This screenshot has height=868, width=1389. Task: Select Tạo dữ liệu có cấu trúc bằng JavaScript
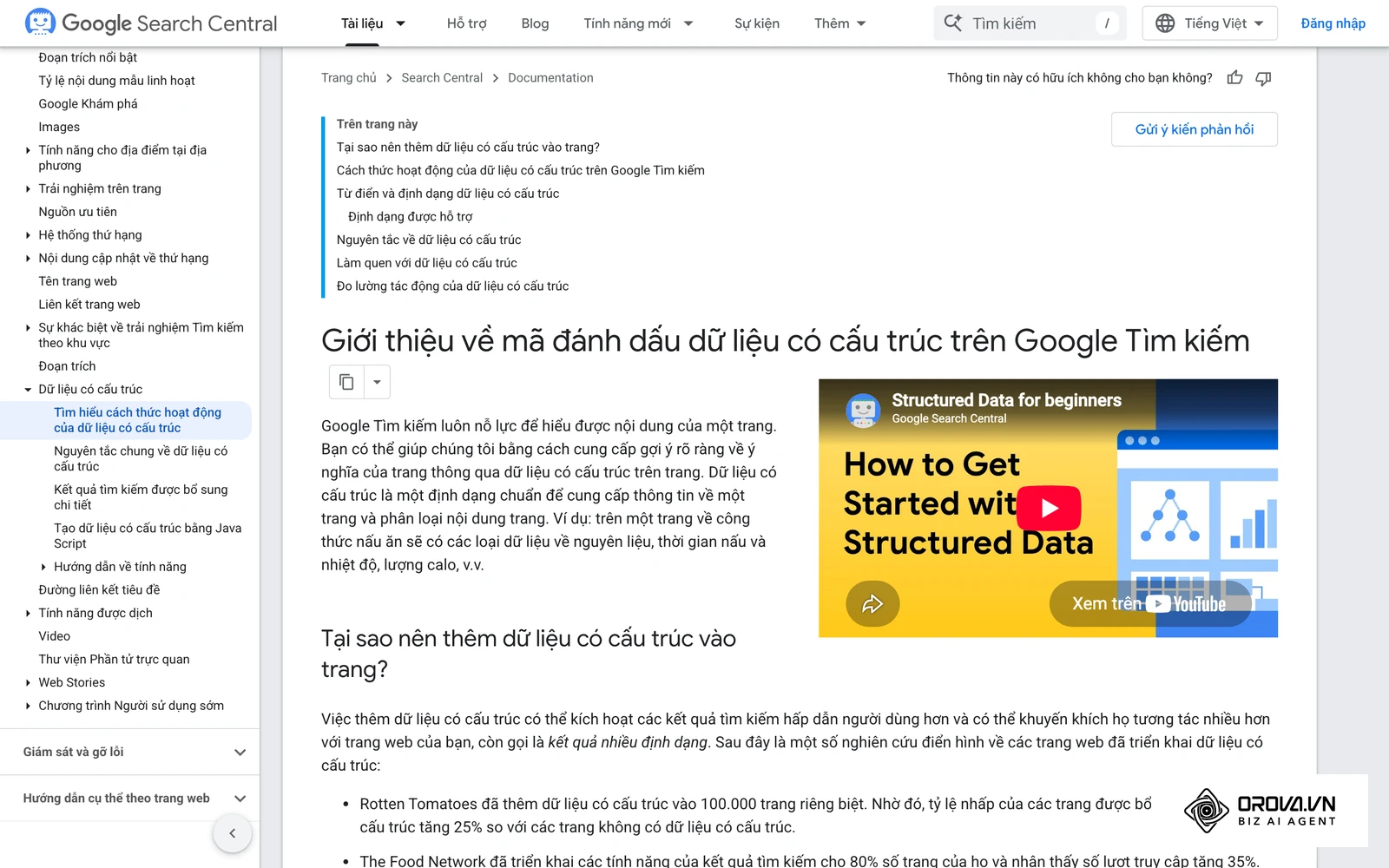click(148, 536)
